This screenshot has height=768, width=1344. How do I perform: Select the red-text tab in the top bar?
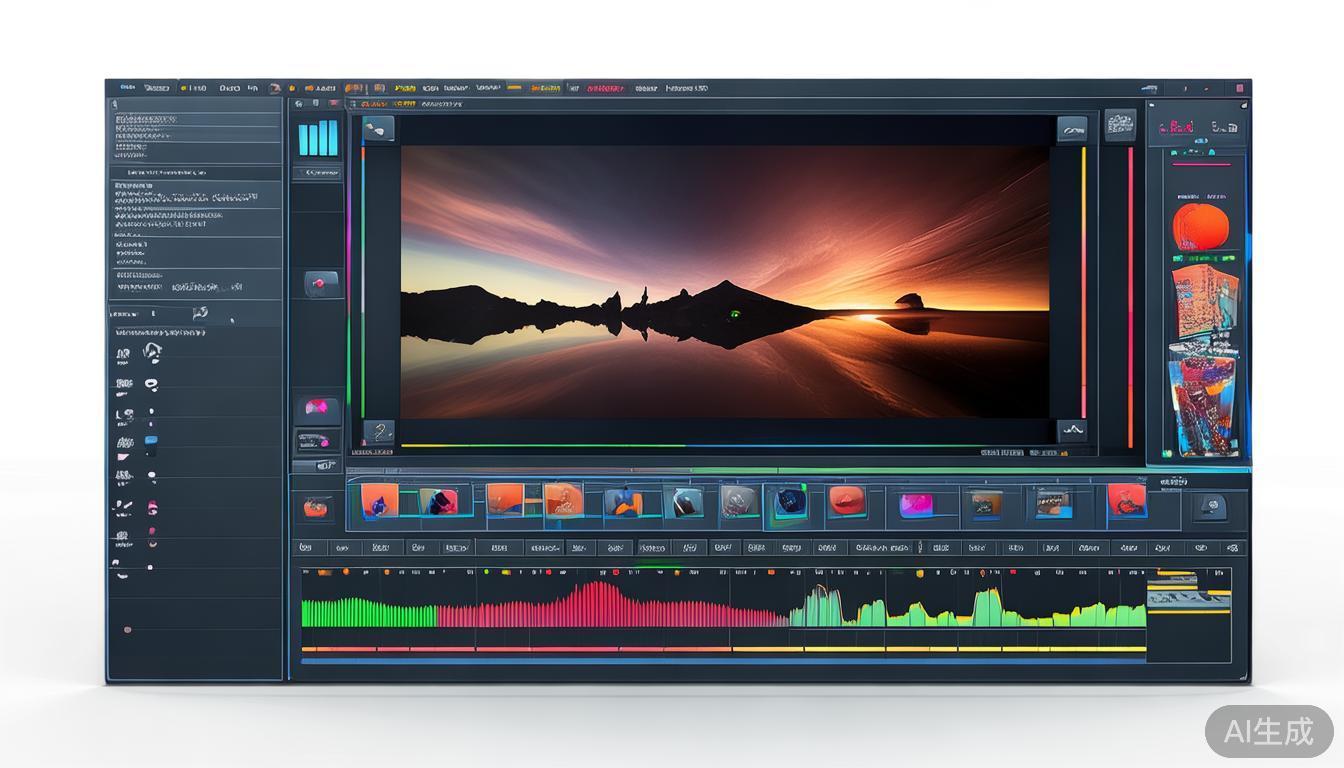tap(605, 88)
